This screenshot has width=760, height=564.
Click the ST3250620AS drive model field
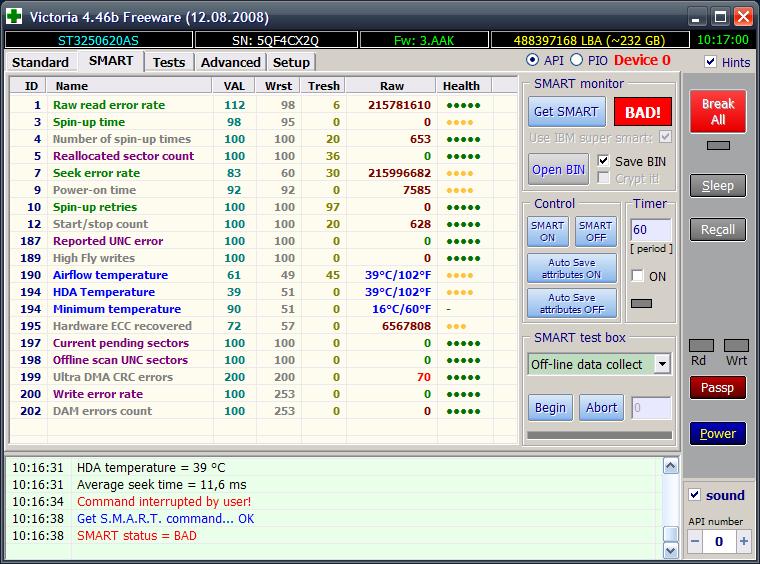(x=98, y=40)
